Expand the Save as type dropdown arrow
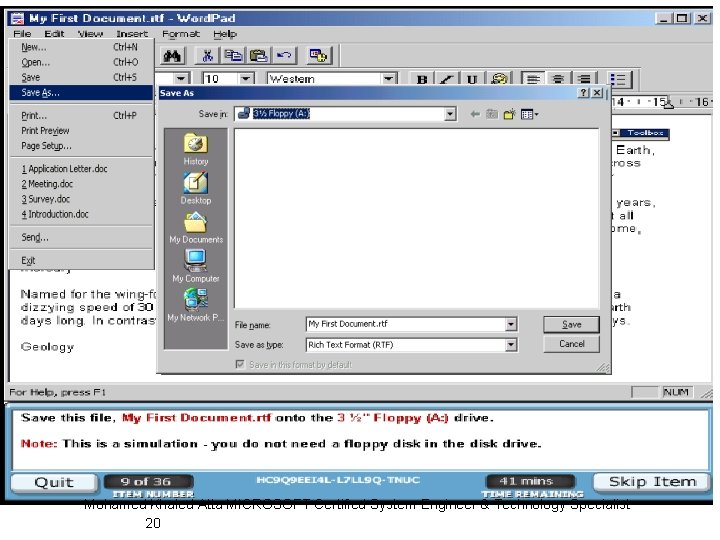 pyautogui.click(x=511, y=345)
